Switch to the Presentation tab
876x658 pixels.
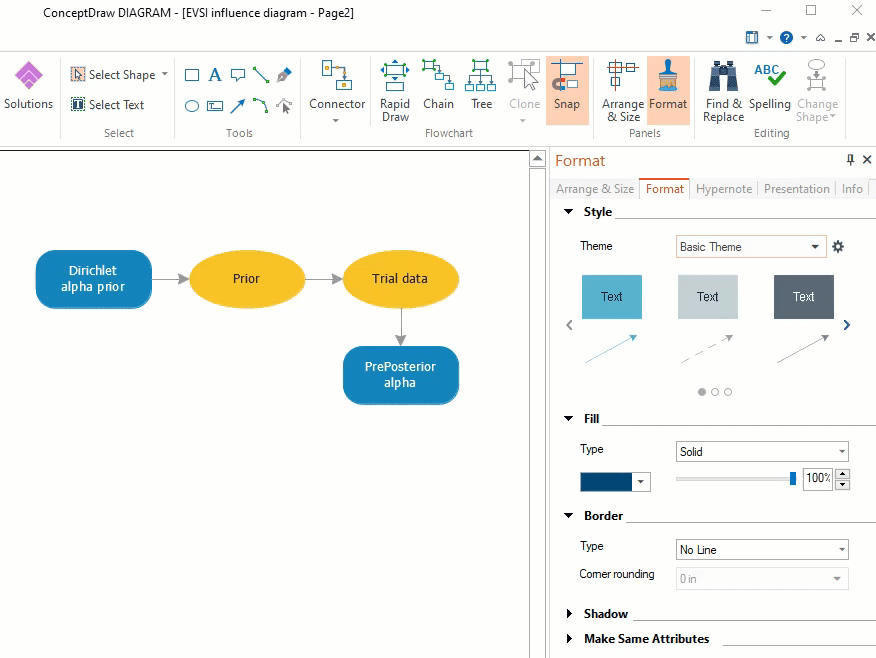796,189
